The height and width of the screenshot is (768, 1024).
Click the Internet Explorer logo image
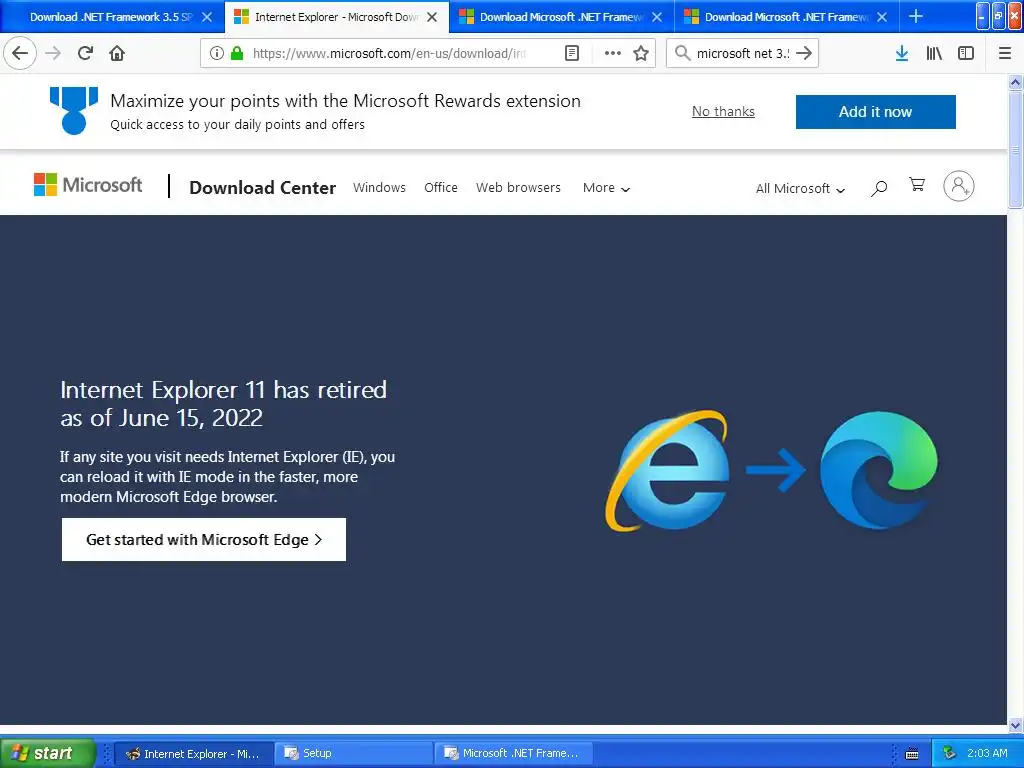667,470
